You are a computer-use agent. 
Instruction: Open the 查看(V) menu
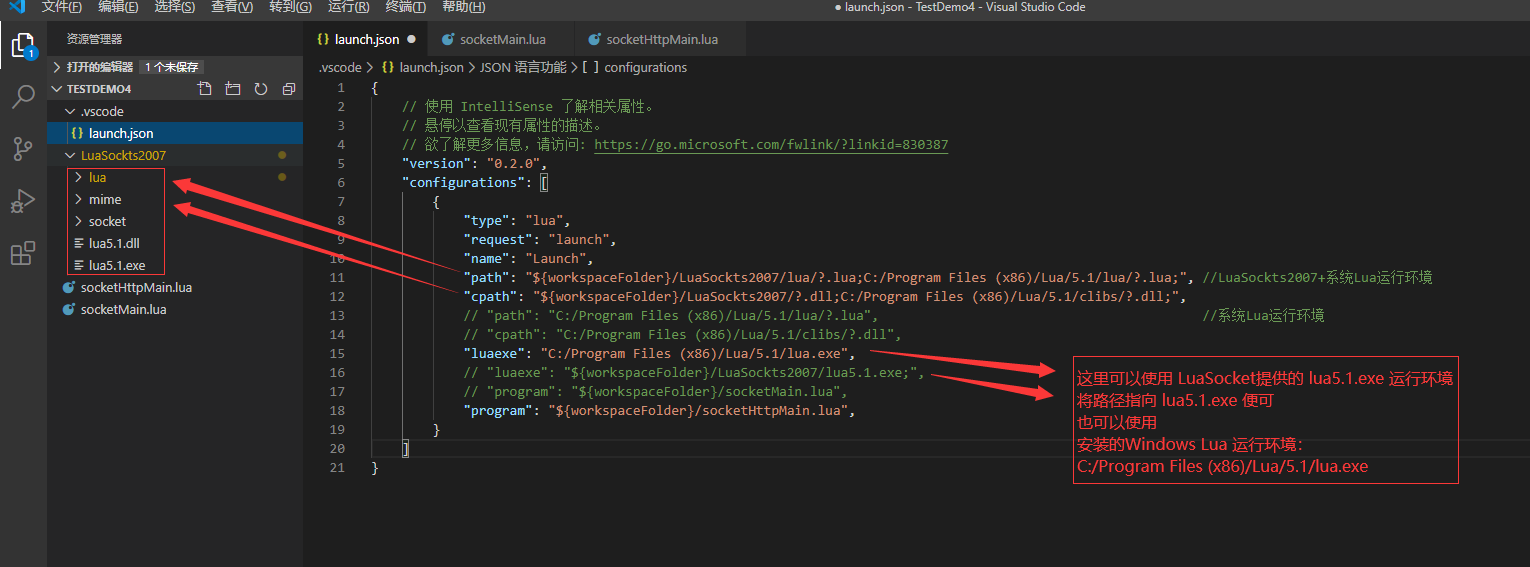click(232, 7)
